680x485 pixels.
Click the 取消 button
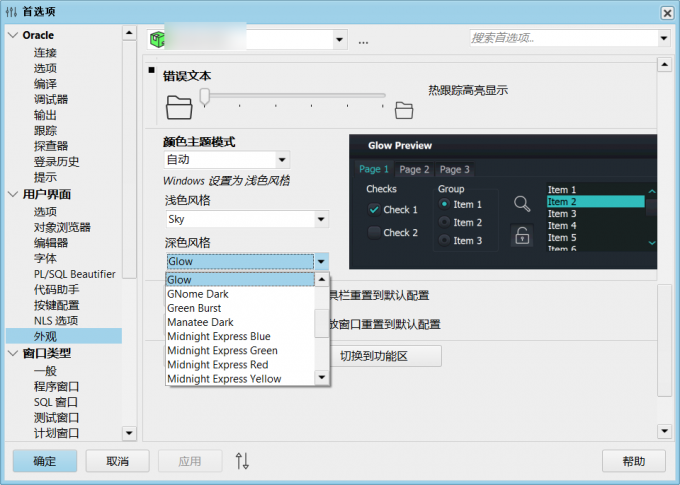click(x=118, y=461)
